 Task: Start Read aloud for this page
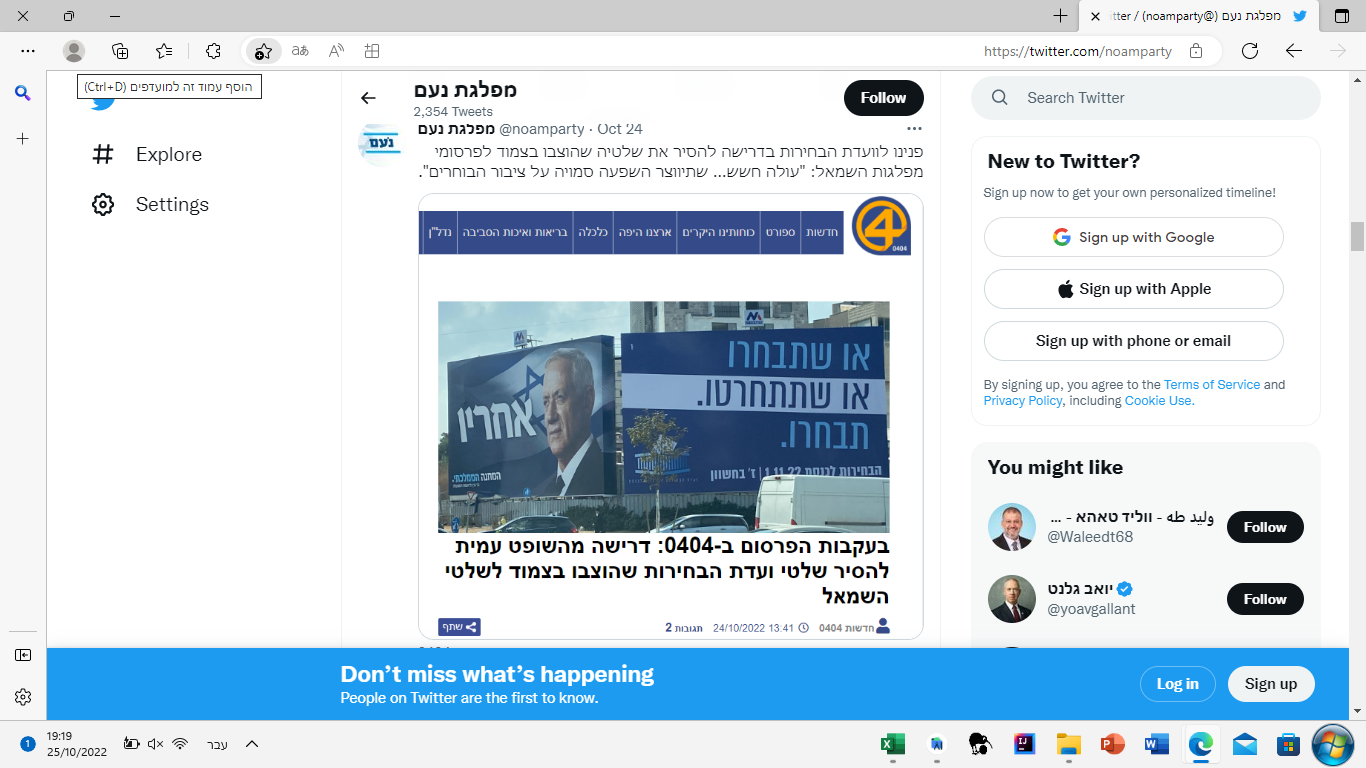tap(336, 51)
